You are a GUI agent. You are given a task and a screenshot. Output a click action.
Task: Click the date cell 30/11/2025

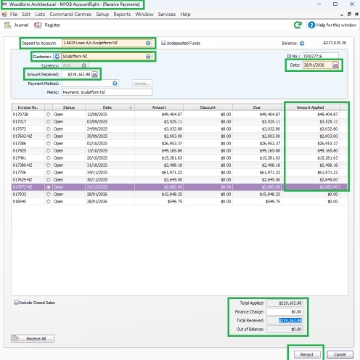110,180
